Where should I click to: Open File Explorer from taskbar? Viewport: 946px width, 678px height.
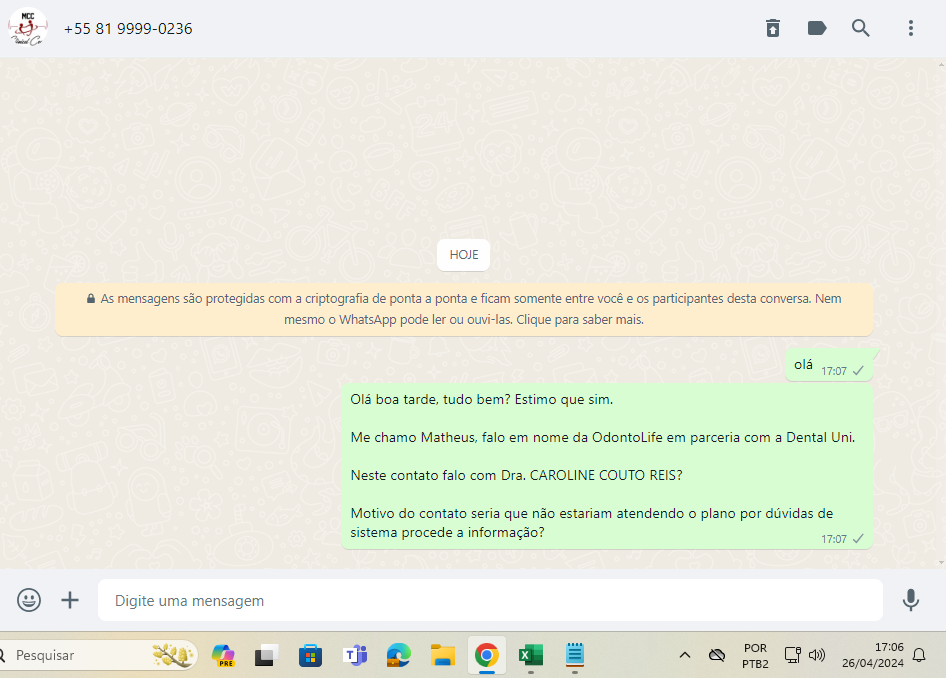tap(442, 655)
